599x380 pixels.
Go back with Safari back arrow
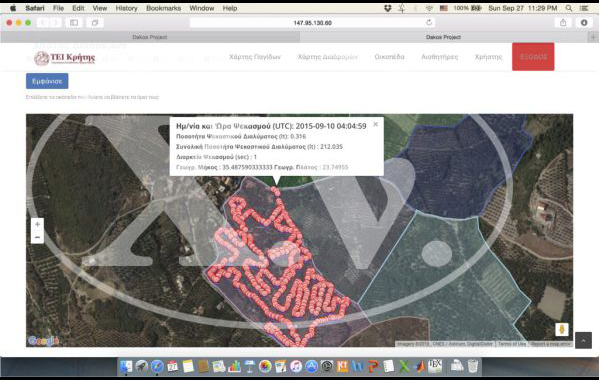(43, 23)
